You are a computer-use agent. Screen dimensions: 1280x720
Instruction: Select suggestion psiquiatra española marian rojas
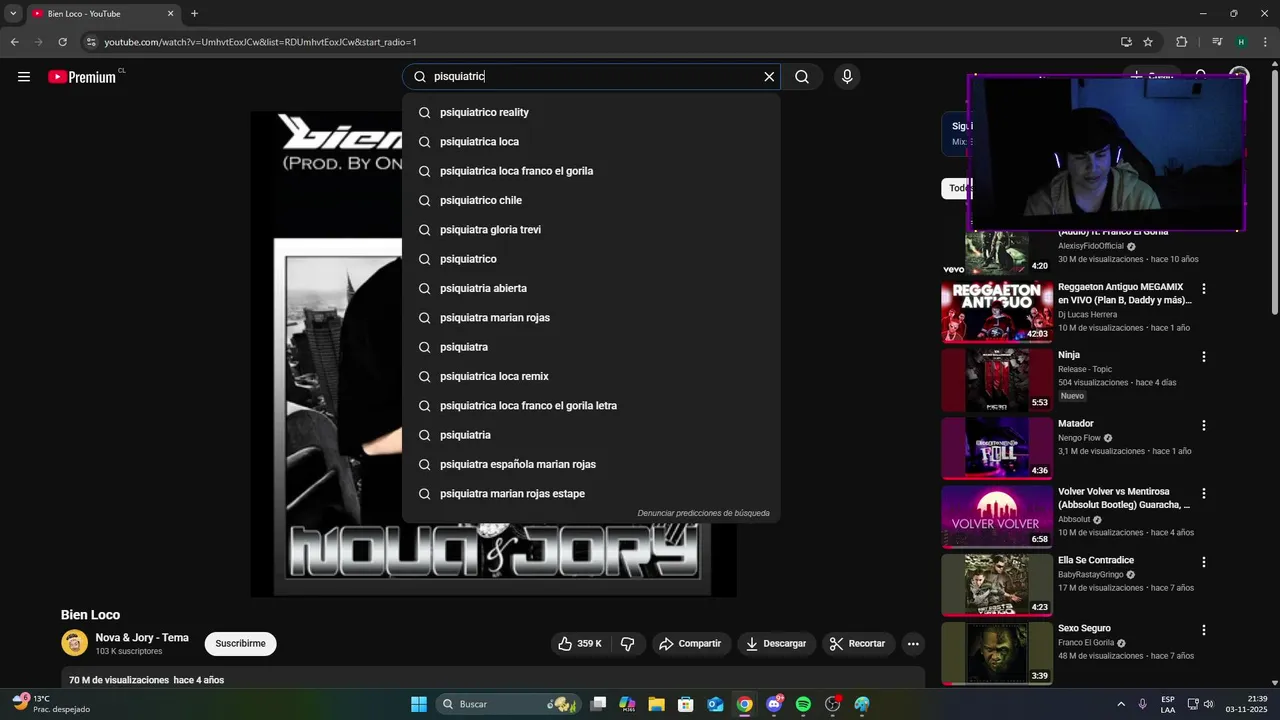pyautogui.click(x=591, y=464)
